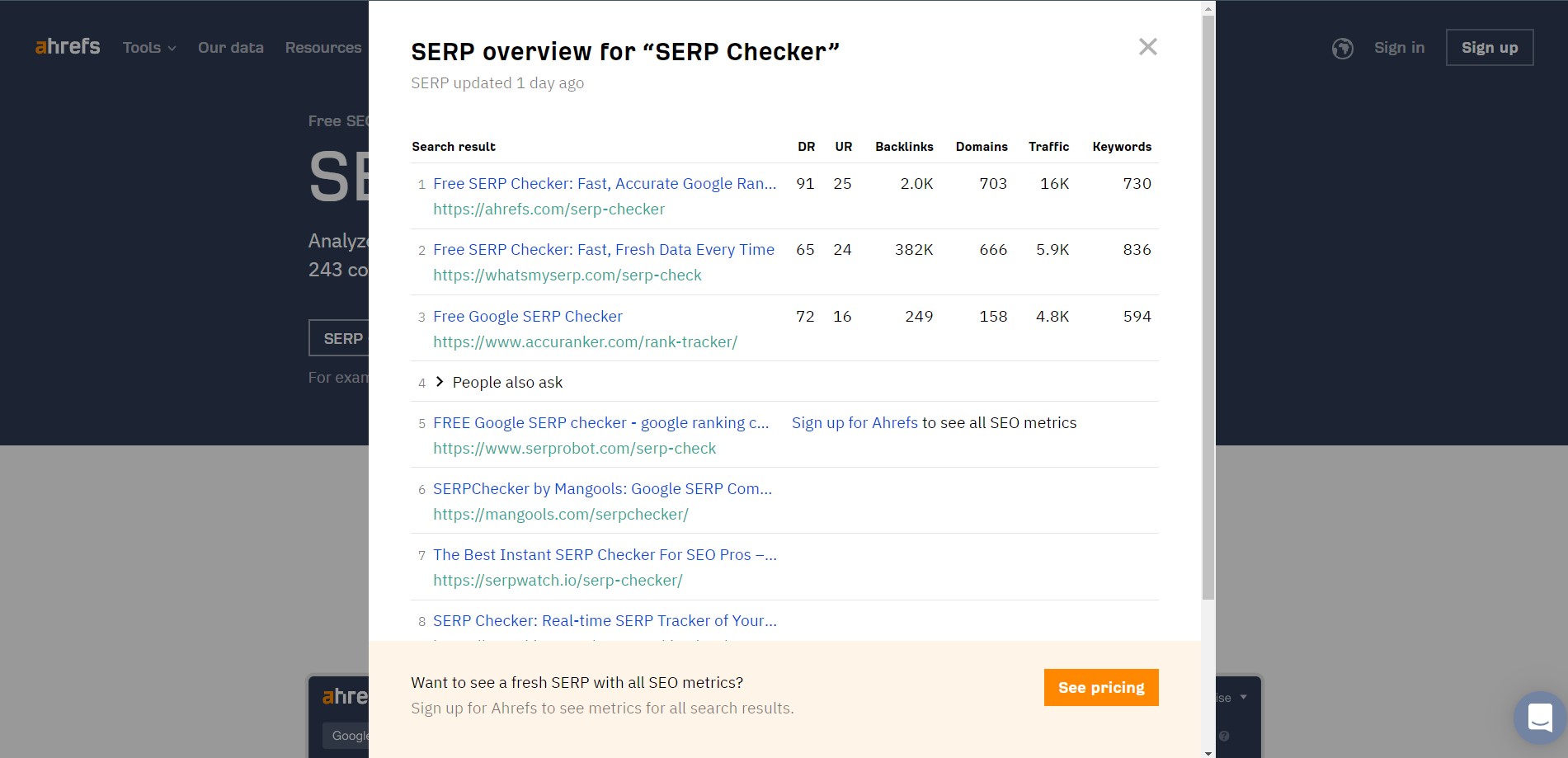
Task: Click the SERP updated 1 day ago text
Action: (x=497, y=83)
